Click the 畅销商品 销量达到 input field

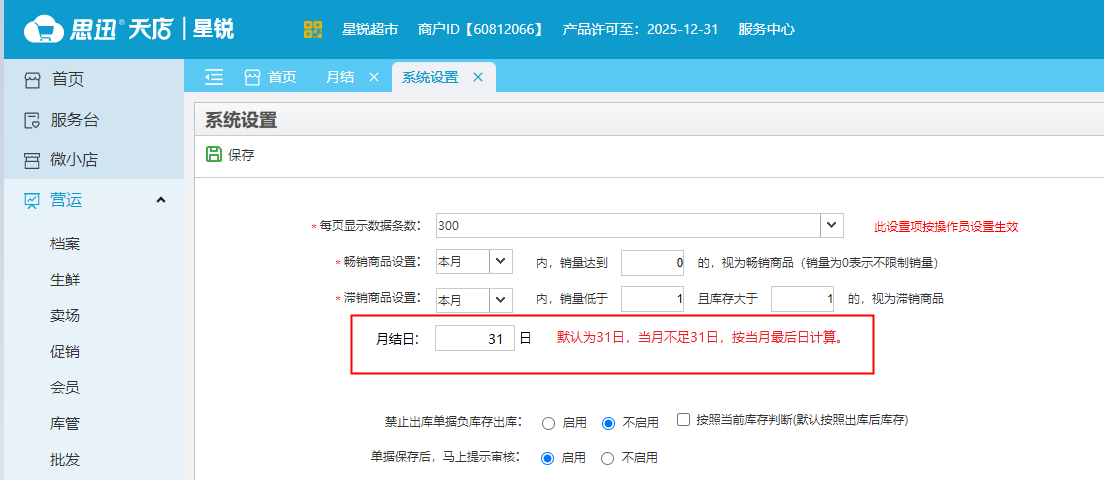tap(653, 263)
